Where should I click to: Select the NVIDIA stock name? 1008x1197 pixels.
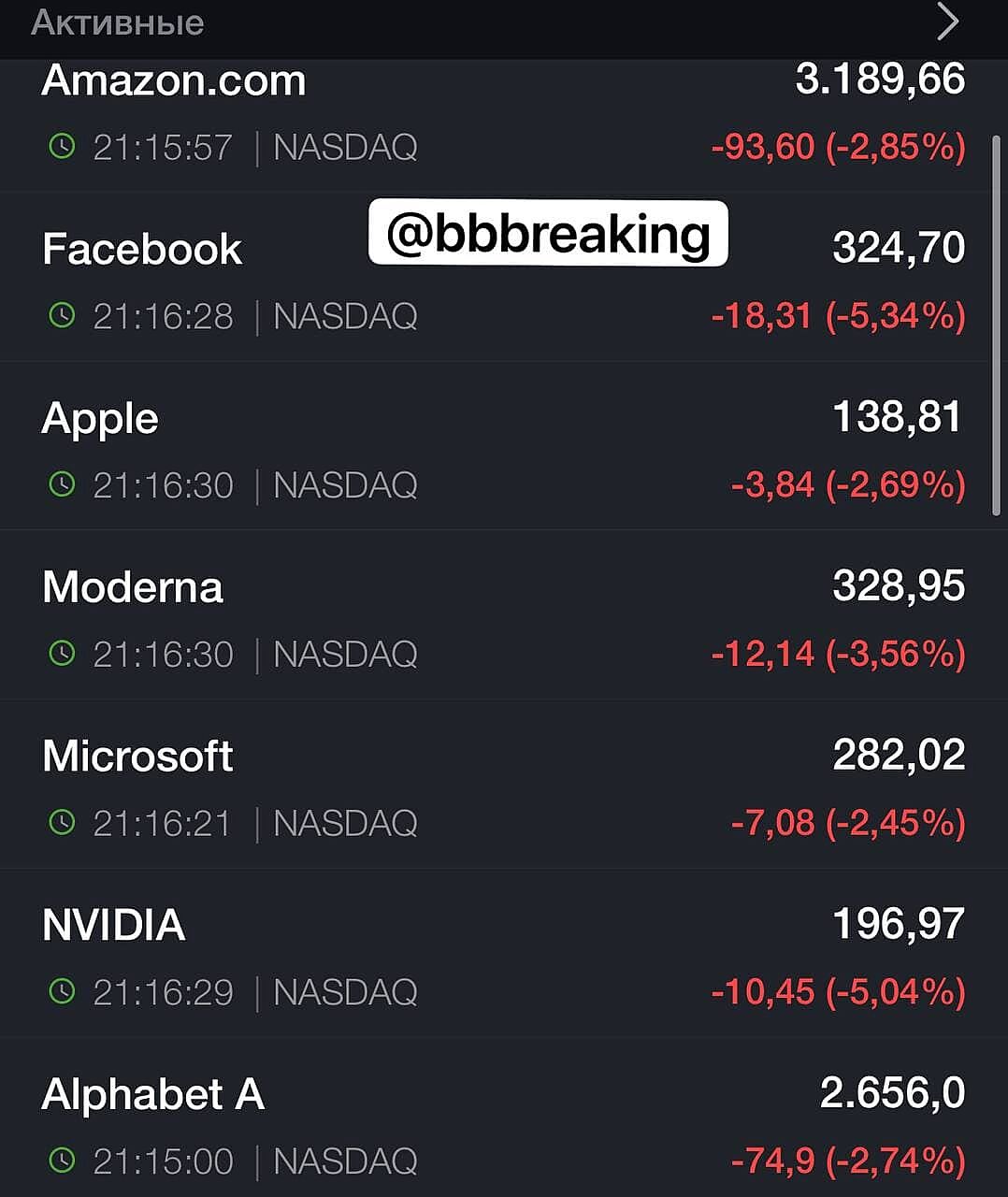pyautogui.click(x=114, y=925)
